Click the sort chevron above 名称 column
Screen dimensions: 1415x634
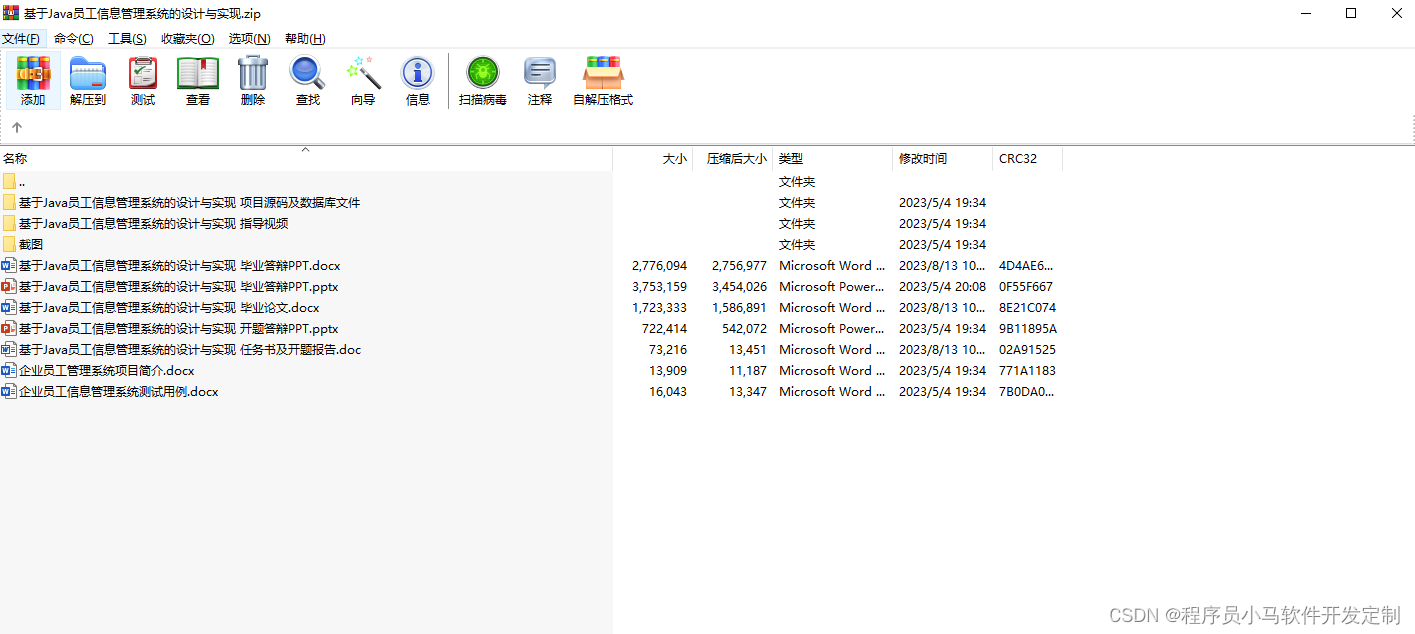click(305, 150)
